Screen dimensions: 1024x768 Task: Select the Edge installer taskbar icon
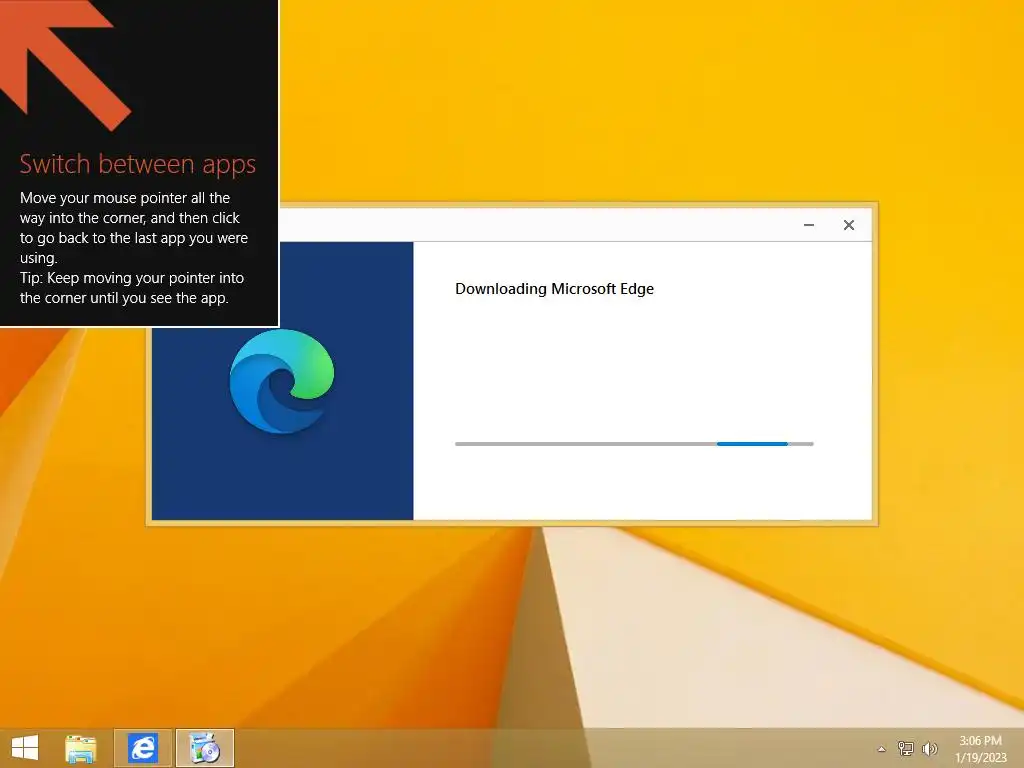[204, 748]
